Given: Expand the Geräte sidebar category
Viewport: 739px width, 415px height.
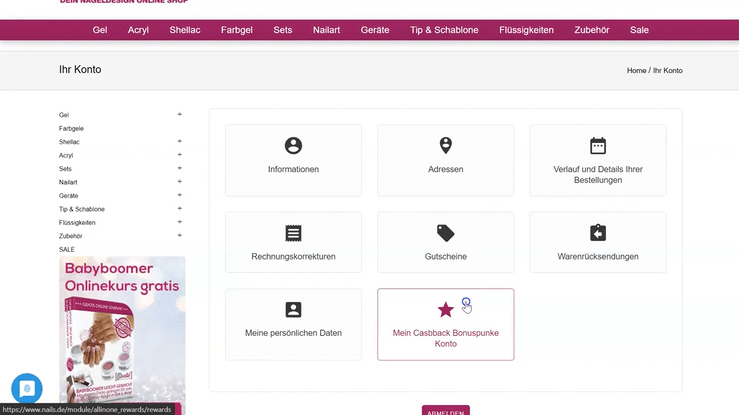Looking at the screenshot, I should pos(180,195).
